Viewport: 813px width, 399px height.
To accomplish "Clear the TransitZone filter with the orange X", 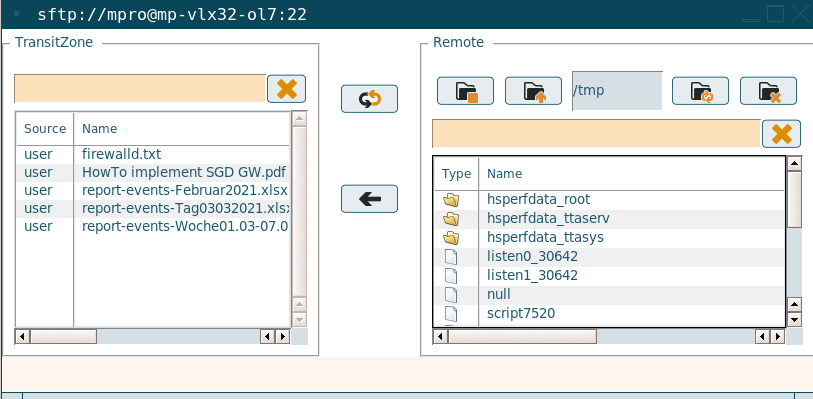I will pos(286,89).
